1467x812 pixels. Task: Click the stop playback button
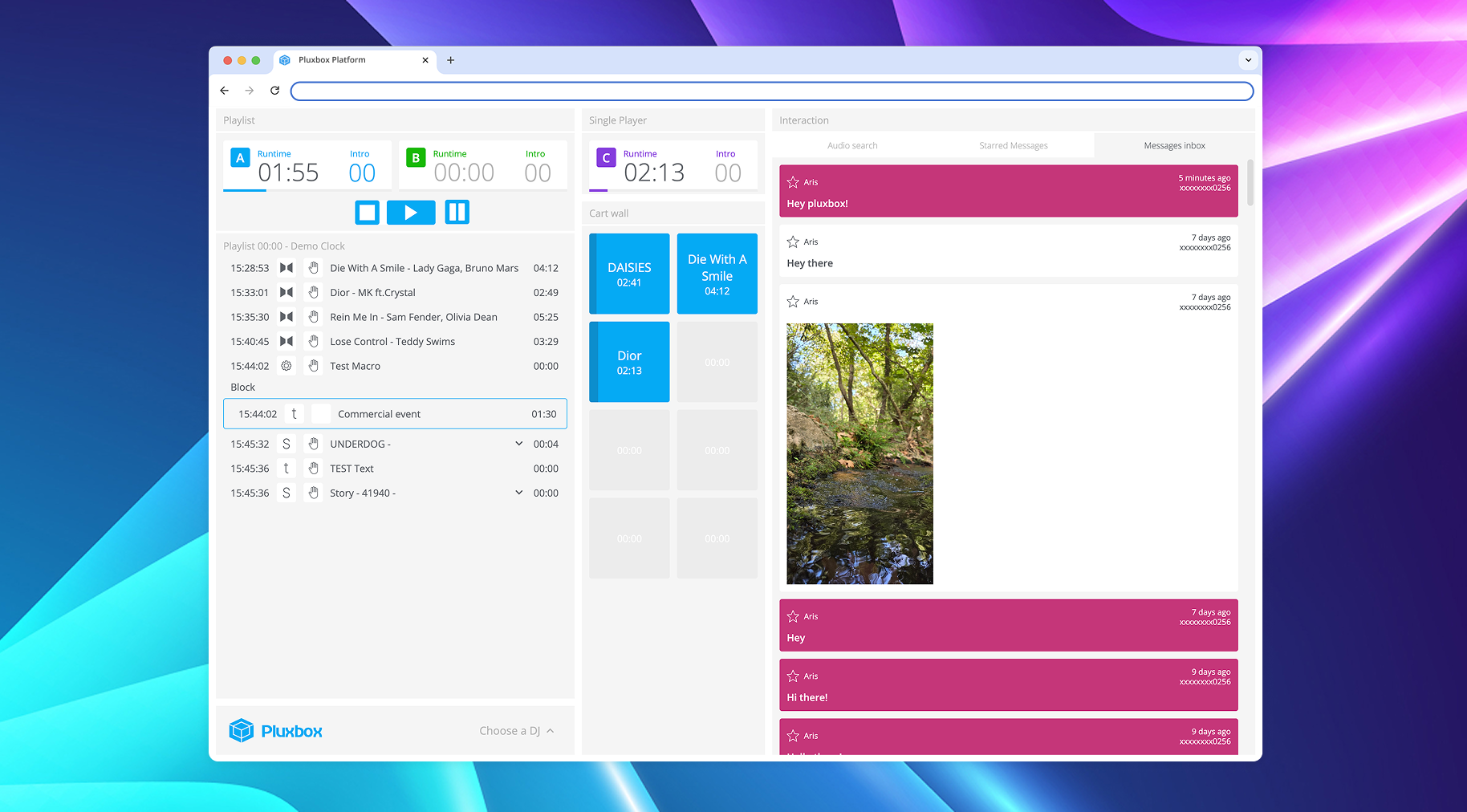click(367, 213)
